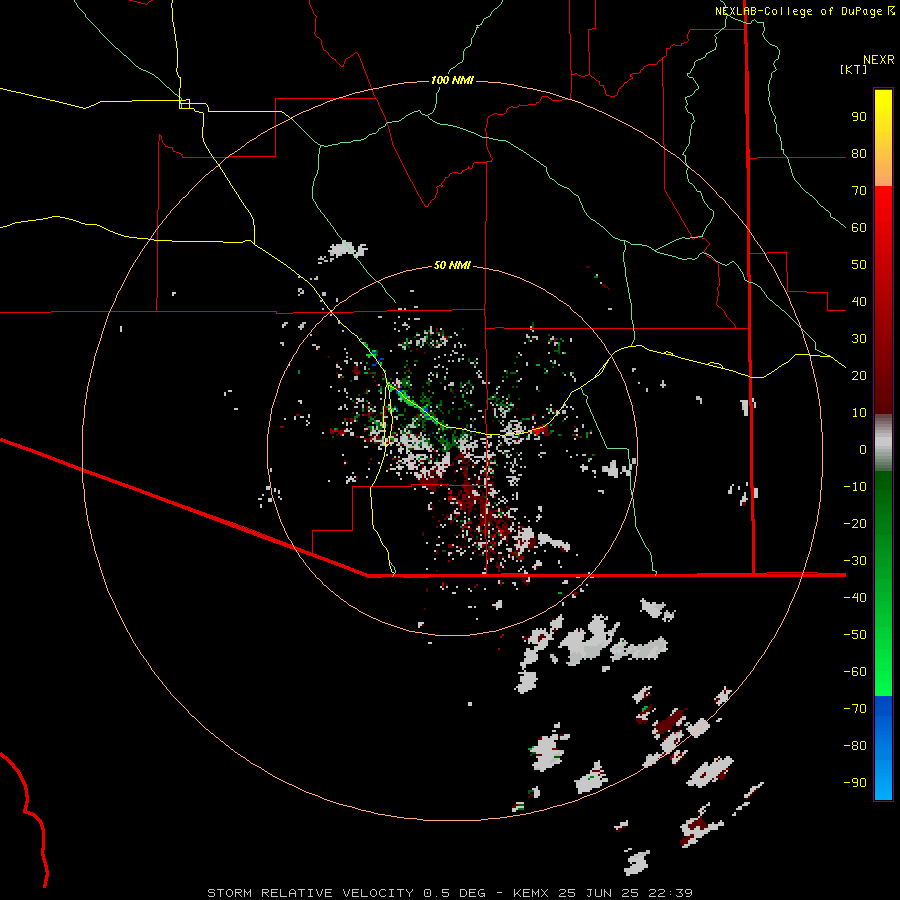Select the -40 scale value
The height and width of the screenshot is (900, 900).
[x=855, y=598]
